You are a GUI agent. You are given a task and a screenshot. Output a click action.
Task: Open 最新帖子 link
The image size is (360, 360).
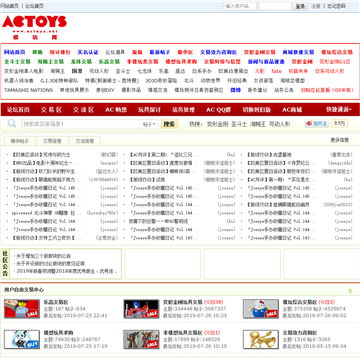[x=160, y=52]
